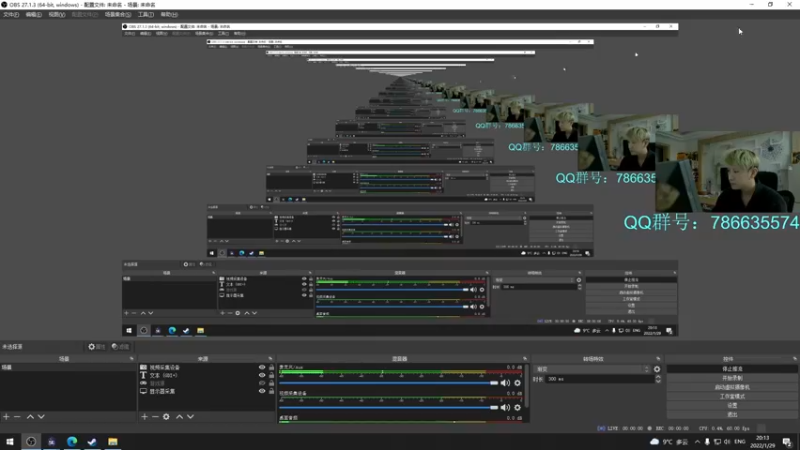Open source properties gear in the Sources toolbar
Screen dimensions: 800x450
pyautogui.click(x=166, y=417)
